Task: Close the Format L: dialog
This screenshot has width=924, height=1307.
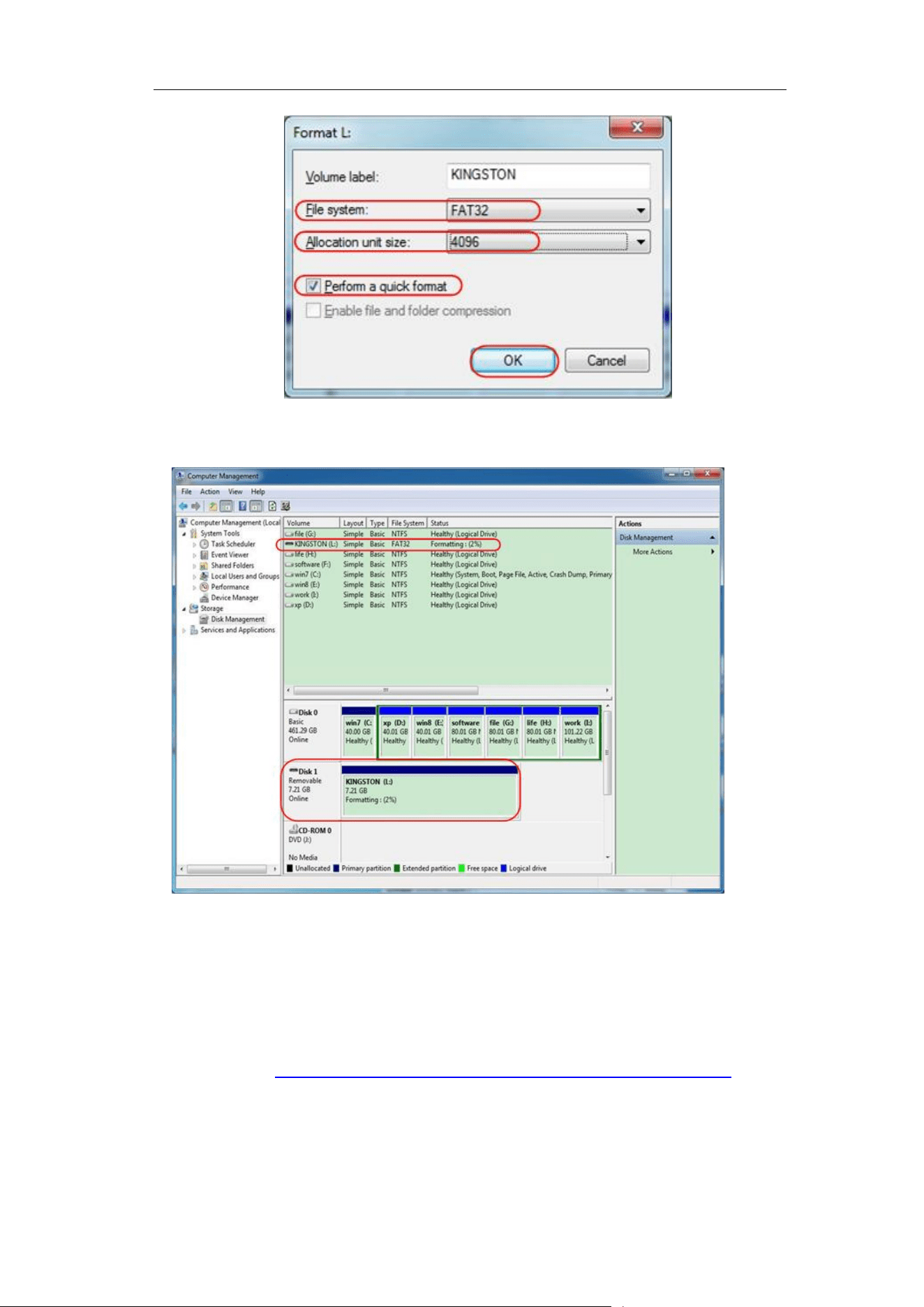Action: [636, 127]
